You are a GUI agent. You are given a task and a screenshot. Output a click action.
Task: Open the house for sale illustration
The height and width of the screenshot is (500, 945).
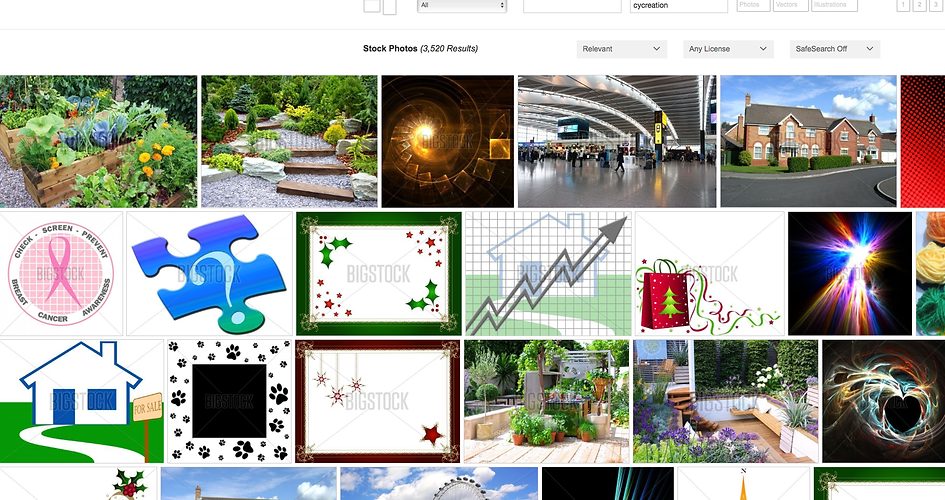pyautogui.click(x=82, y=401)
